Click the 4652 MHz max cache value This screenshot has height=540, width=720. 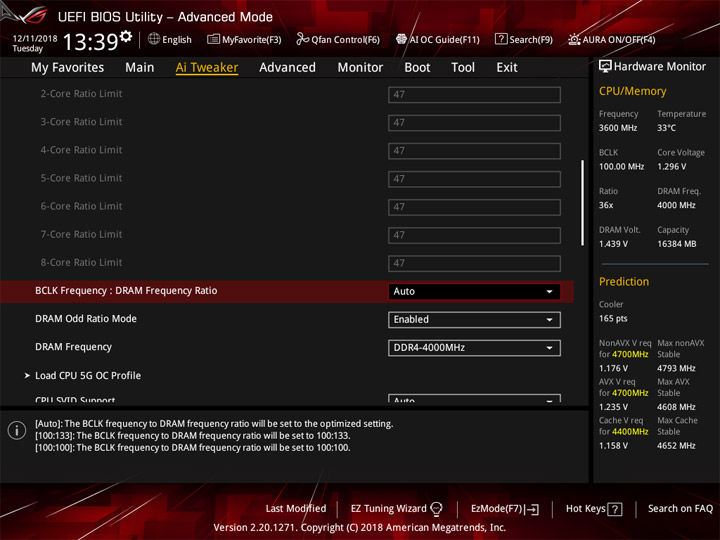tap(676, 446)
